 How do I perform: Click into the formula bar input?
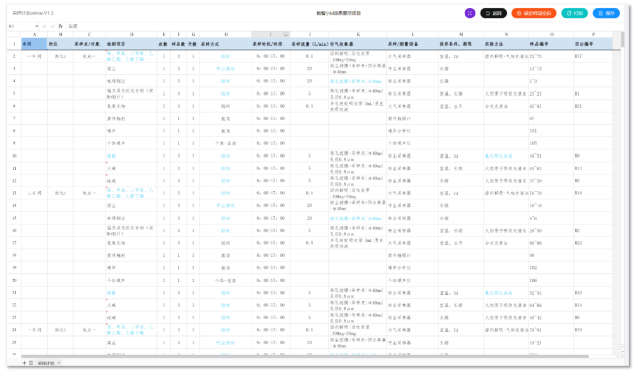344,26
